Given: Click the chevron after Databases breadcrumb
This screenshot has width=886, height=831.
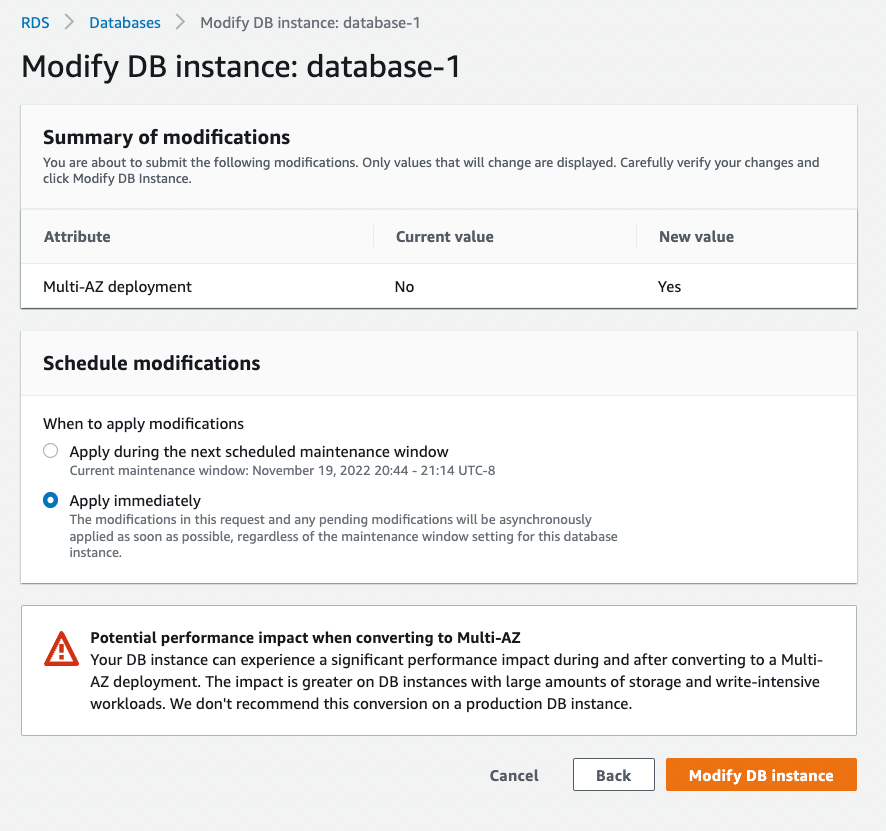Looking at the screenshot, I should click(180, 23).
